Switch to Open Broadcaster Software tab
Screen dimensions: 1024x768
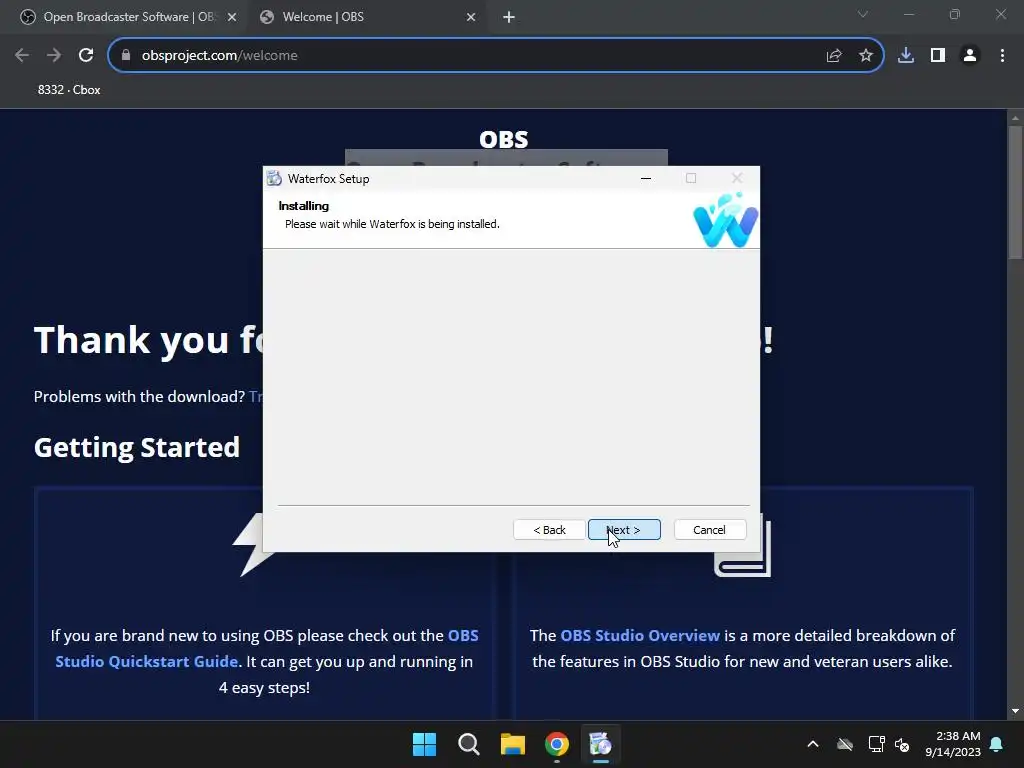pyautogui.click(x=129, y=17)
